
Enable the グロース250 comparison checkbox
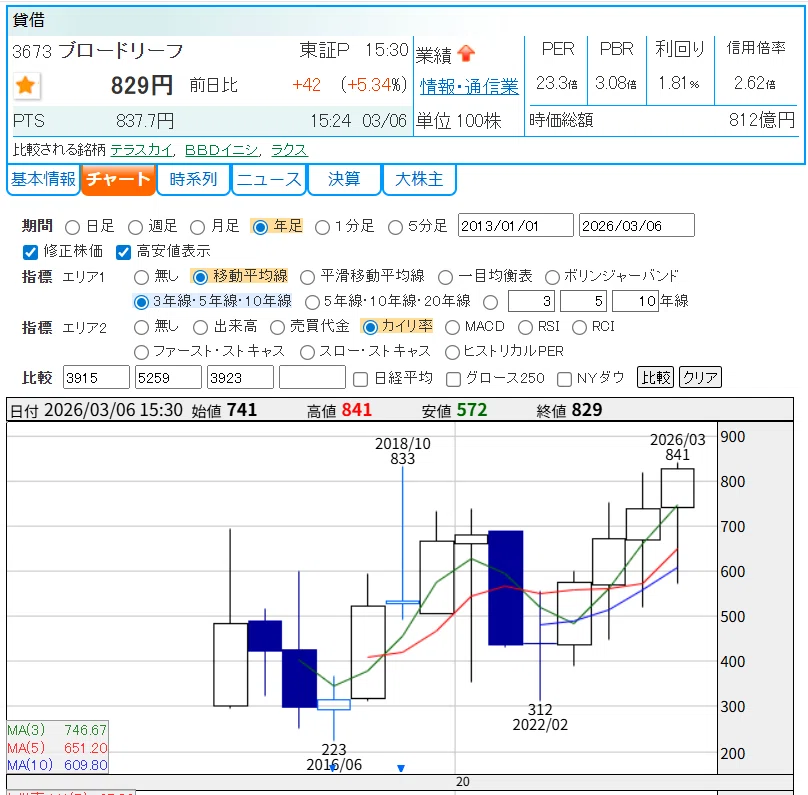tap(453, 380)
